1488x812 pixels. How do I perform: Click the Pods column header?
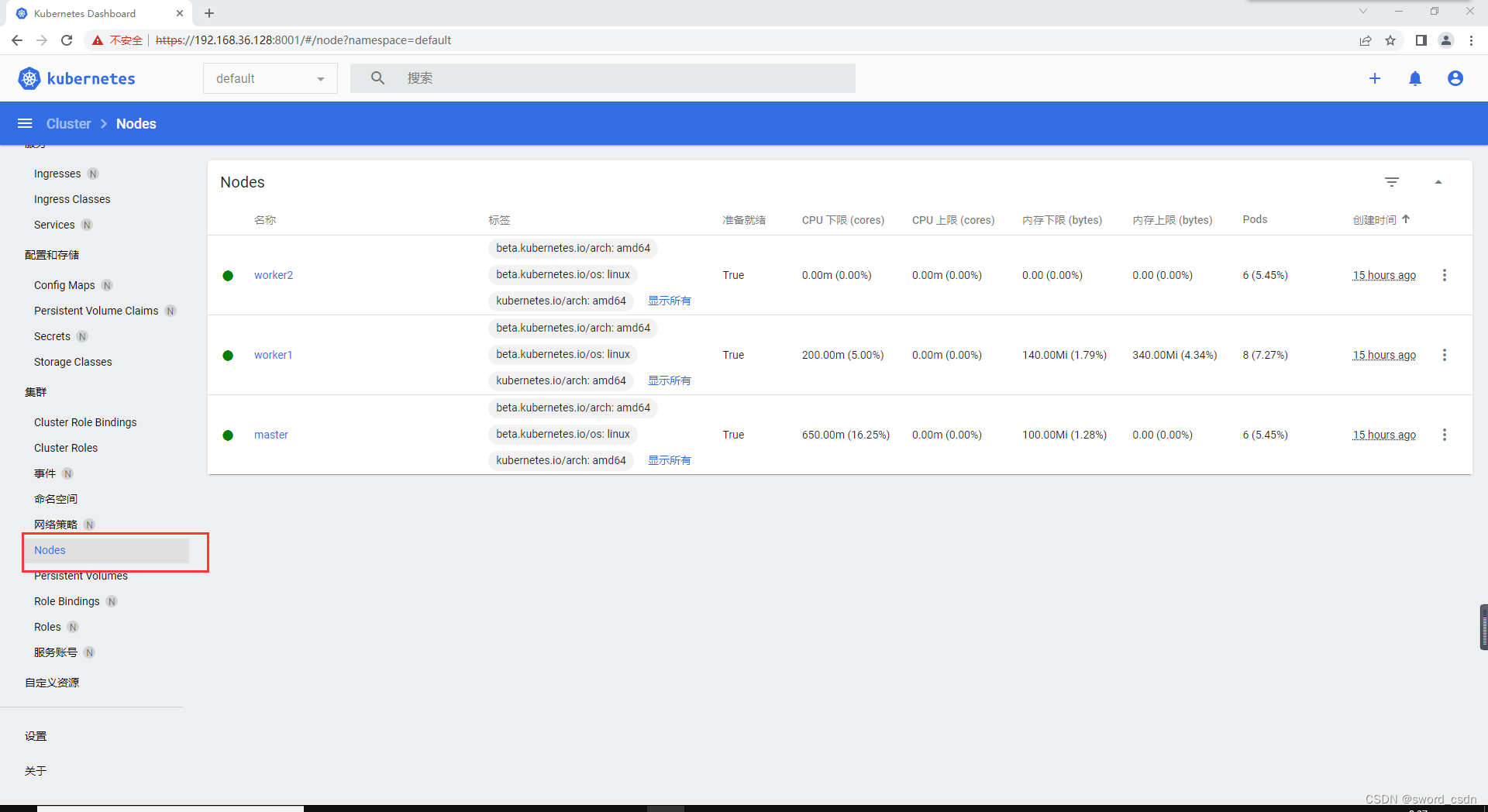[1255, 219]
